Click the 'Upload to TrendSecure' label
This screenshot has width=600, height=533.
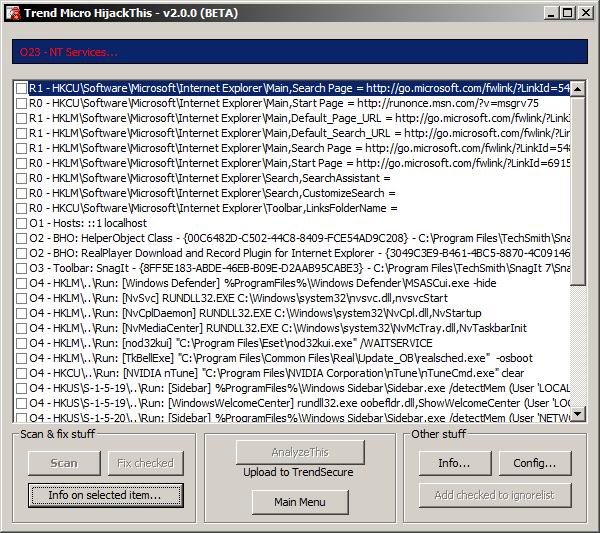pos(298,472)
